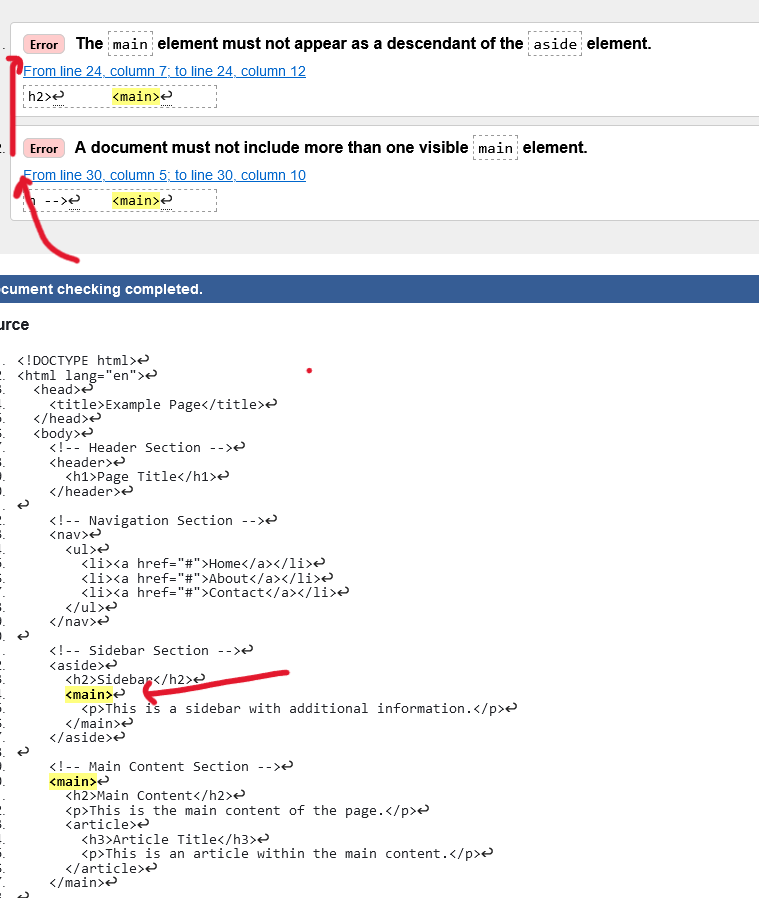
Task: Open the line 30, column 5 error link
Action: 164,175
